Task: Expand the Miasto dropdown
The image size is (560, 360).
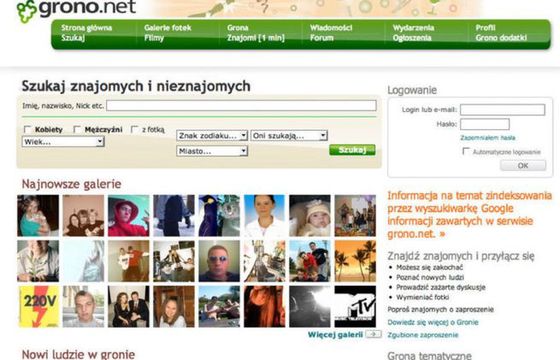Action: point(212,151)
